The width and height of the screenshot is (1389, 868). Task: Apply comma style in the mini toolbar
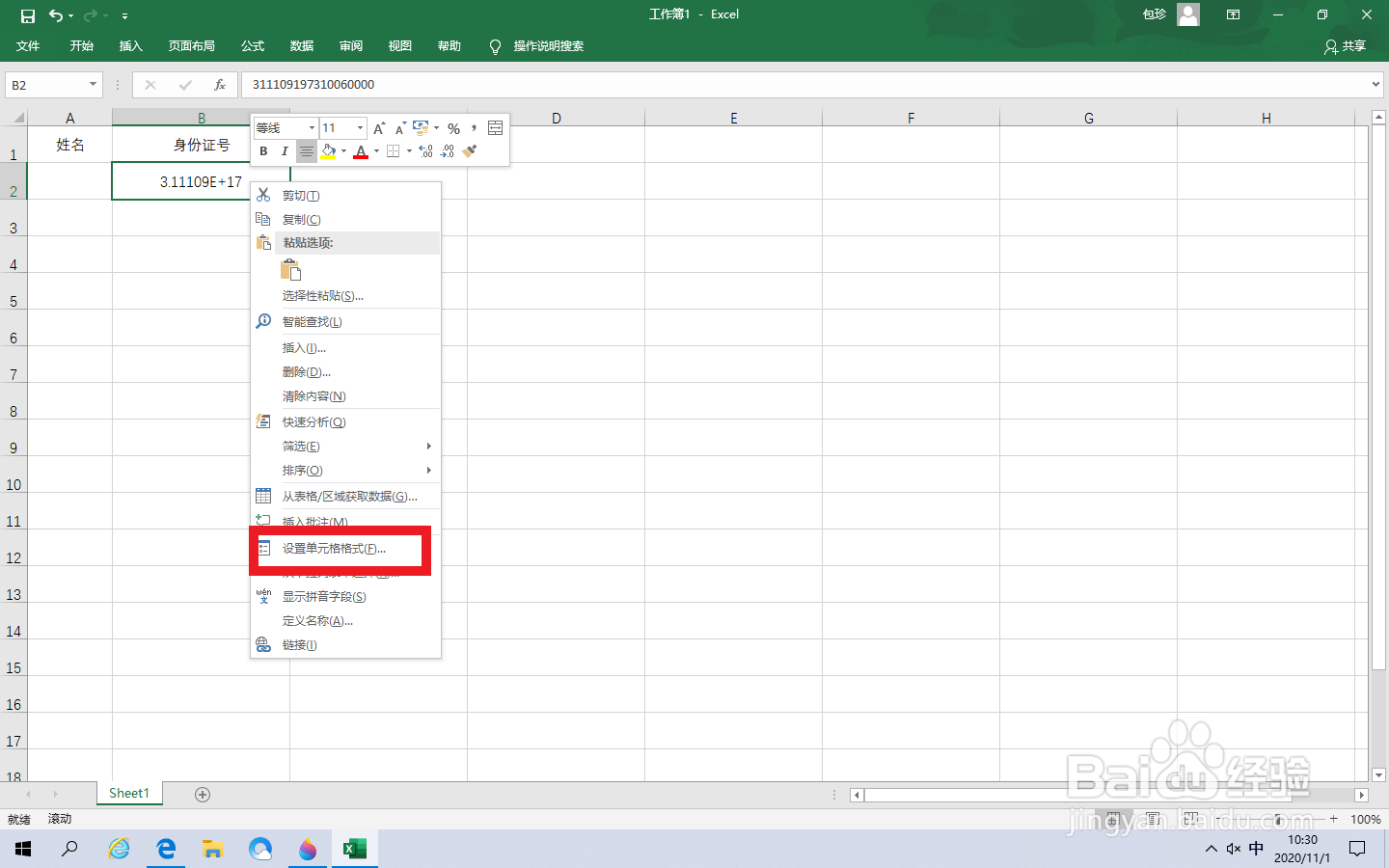tap(474, 128)
